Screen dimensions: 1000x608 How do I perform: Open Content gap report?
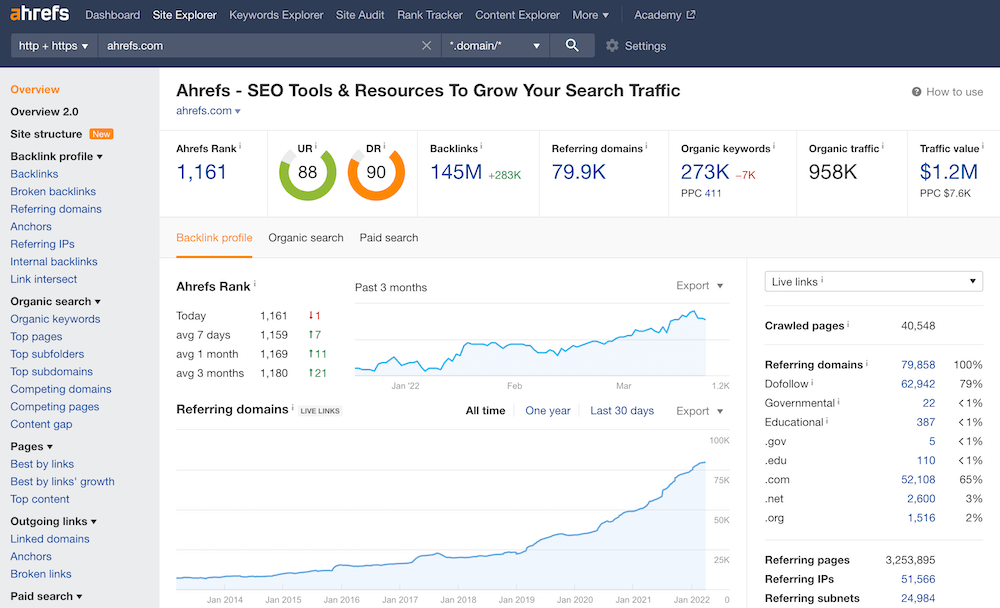coord(41,424)
